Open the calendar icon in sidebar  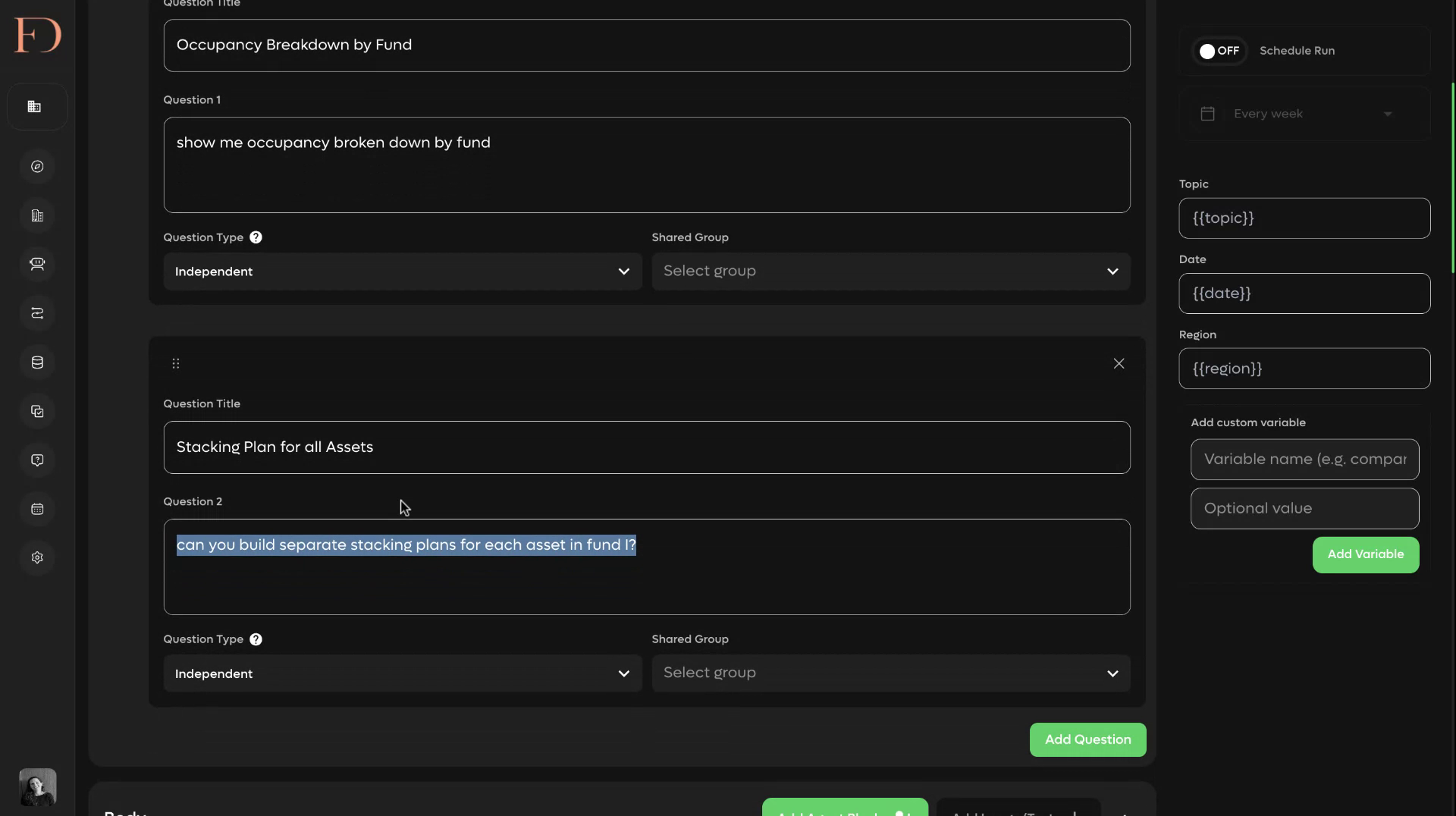coord(37,510)
